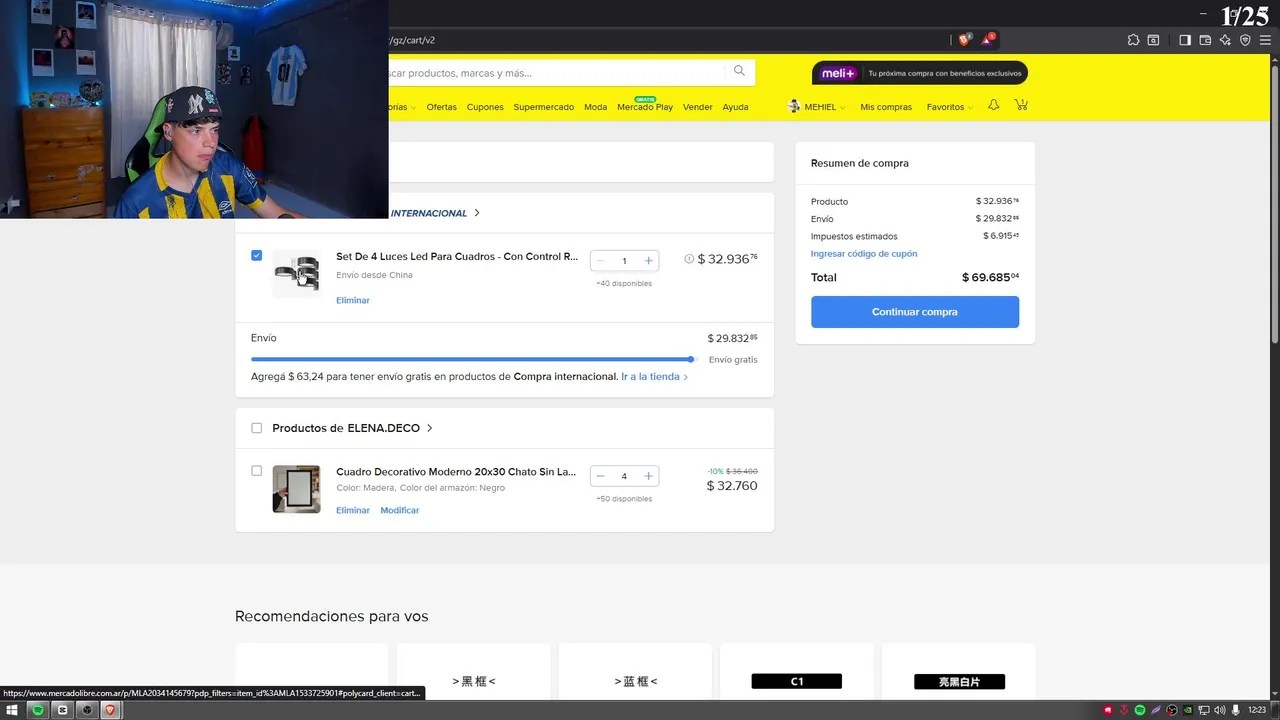Image resolution: width=1280 pixels, height=720 pixels.
Task: Click Ir a la tienda link
Action: coord(654,377)
